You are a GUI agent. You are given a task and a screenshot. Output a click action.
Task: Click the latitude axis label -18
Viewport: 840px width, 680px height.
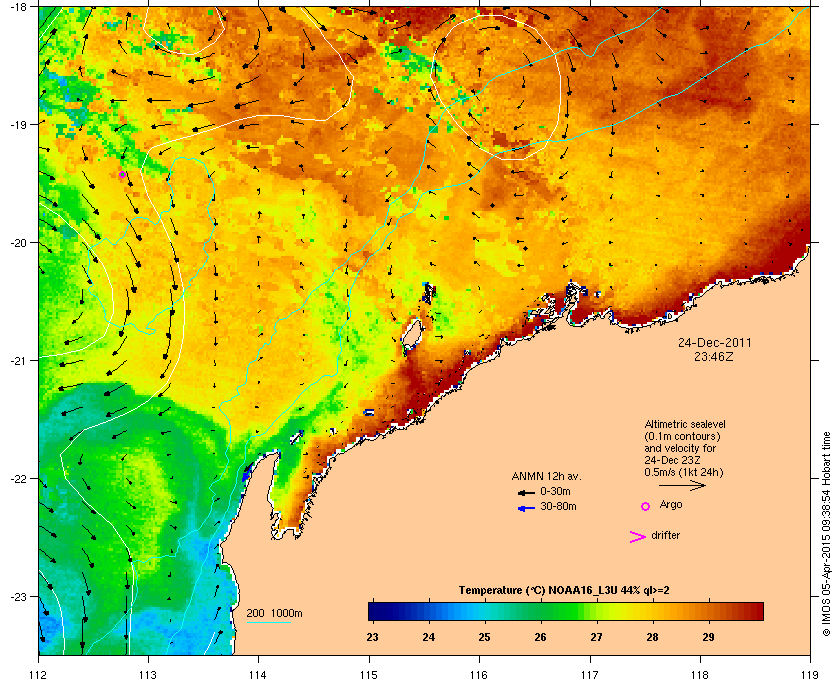[x=19, y=6]
